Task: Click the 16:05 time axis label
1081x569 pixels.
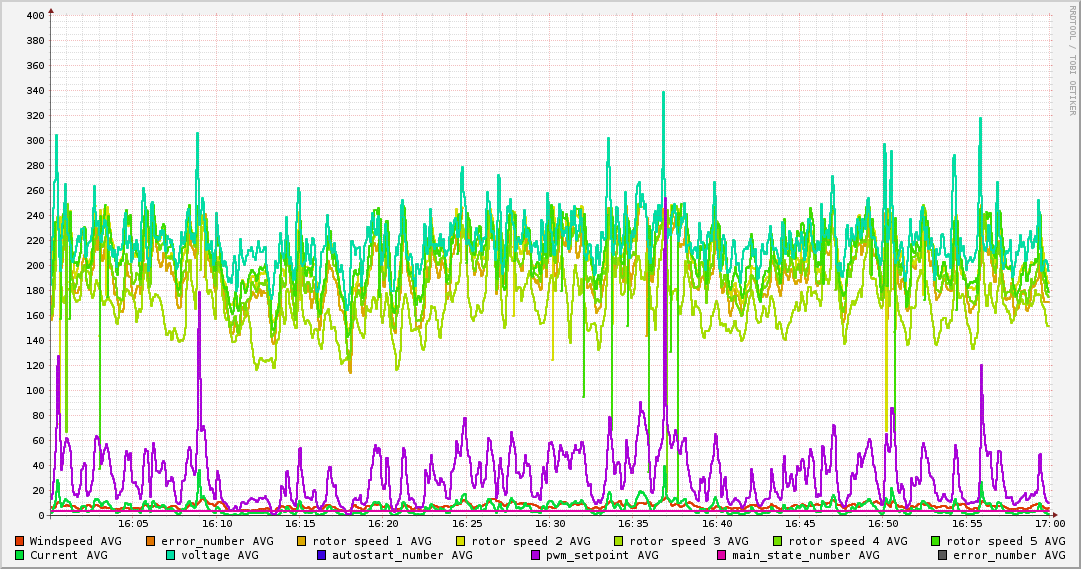Action: [134, 524]
